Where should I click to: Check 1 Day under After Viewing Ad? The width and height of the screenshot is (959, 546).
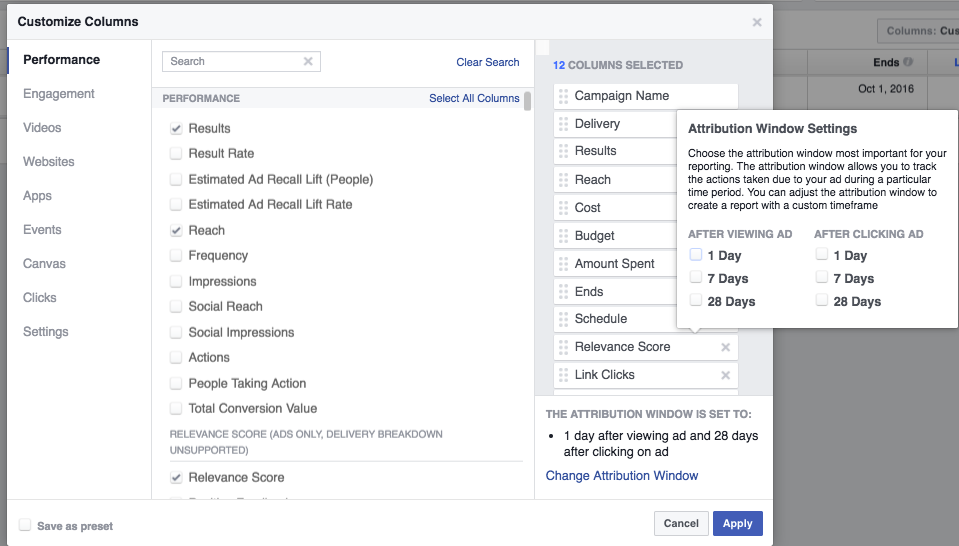(x=696, y=255)
